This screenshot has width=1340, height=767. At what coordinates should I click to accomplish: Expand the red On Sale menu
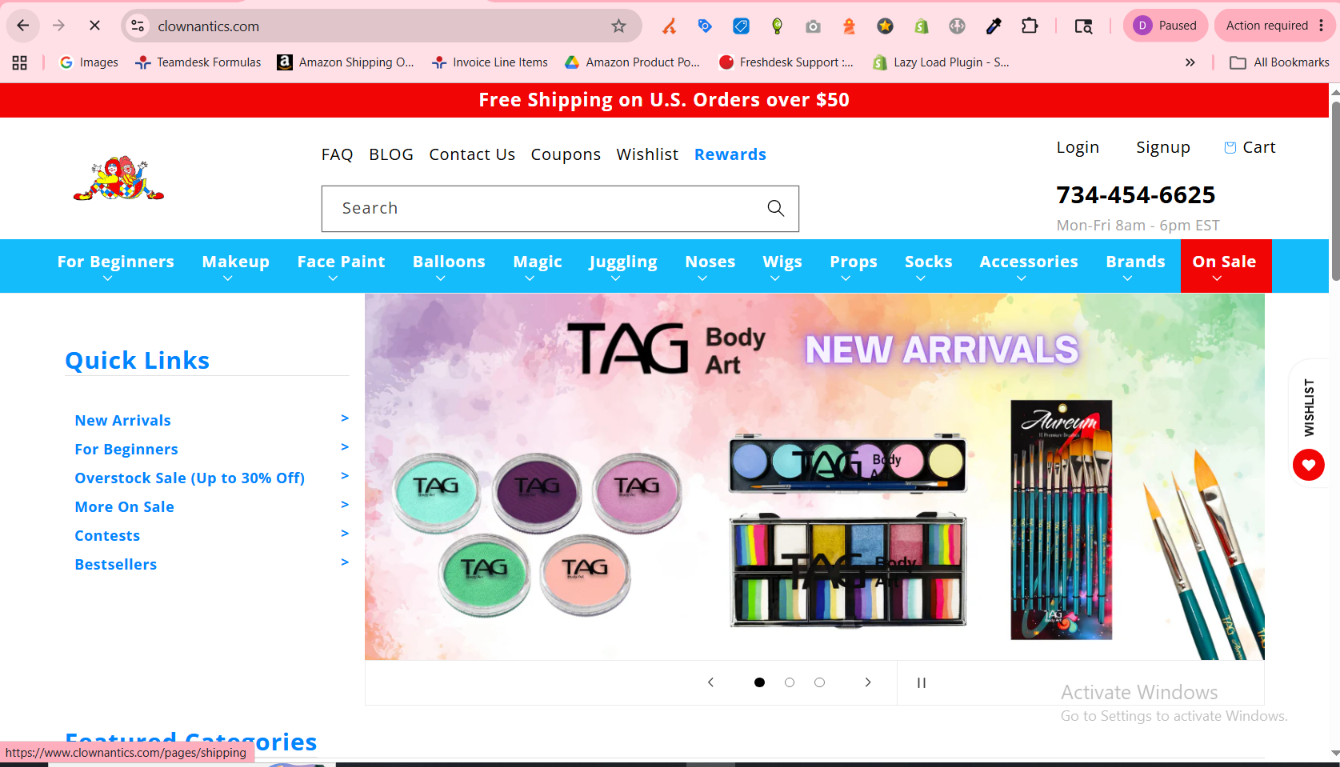[x=1225, y=266]
